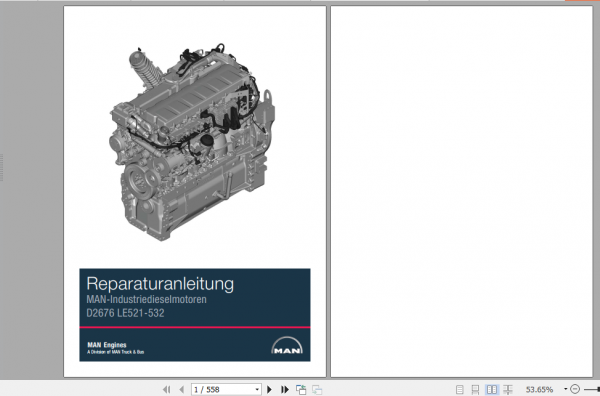Click the zoom slider handle
This screenshot has height=396, width=600.
(598, 389)
